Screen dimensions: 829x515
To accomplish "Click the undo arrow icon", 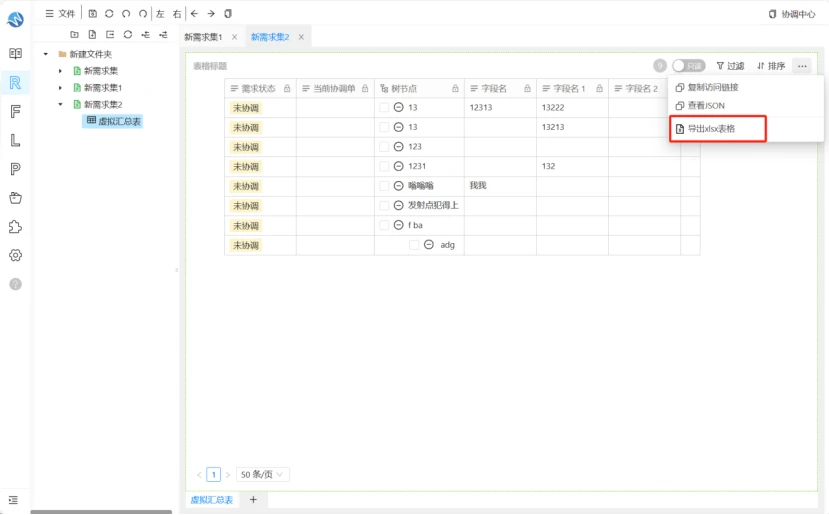I will 126,13.
